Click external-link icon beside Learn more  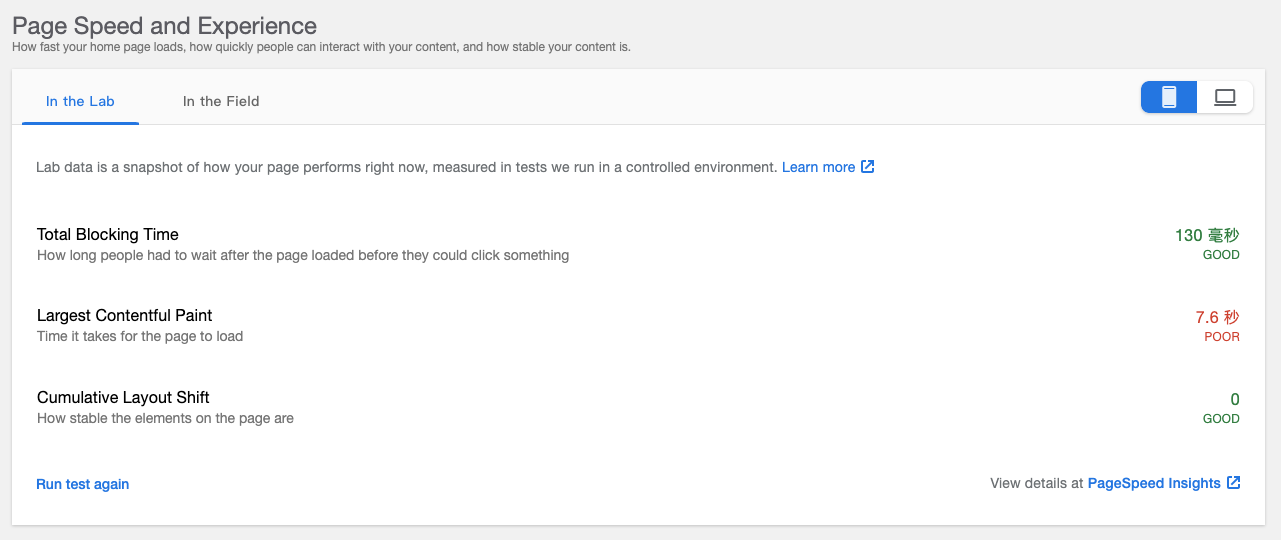(868, 167)
